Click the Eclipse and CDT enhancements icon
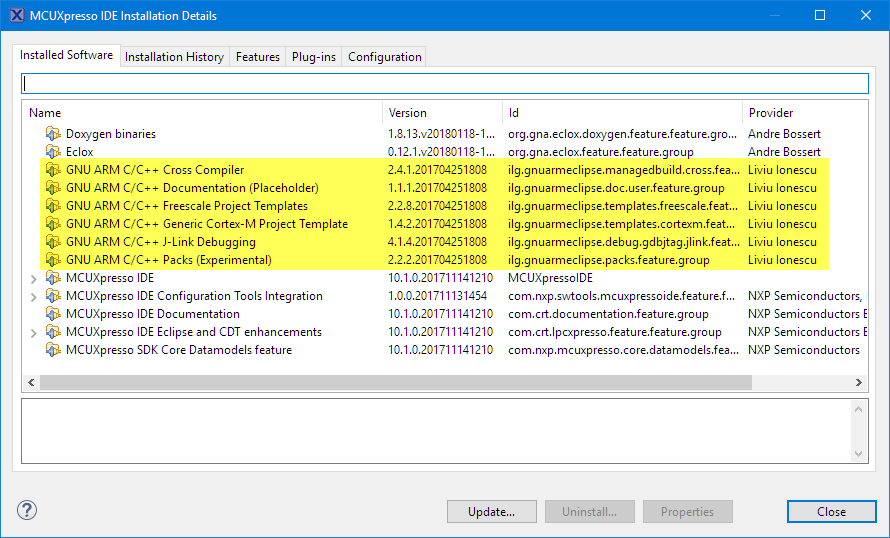Screen dimensions: 890x538 [x=53, y=332]
